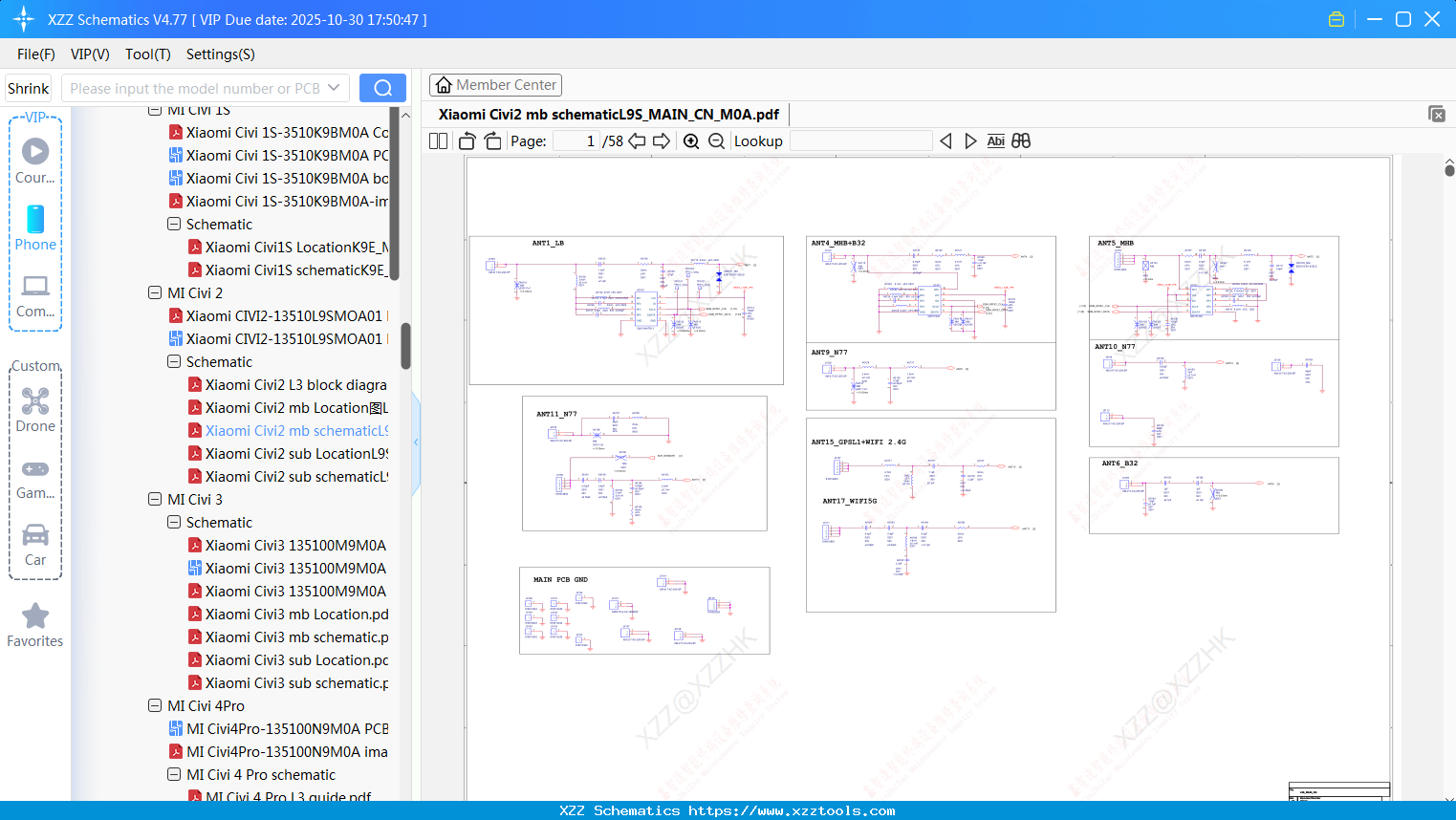Click the page number input box
This screenshot has height=820, width=1456.
[x=576, y=140]
